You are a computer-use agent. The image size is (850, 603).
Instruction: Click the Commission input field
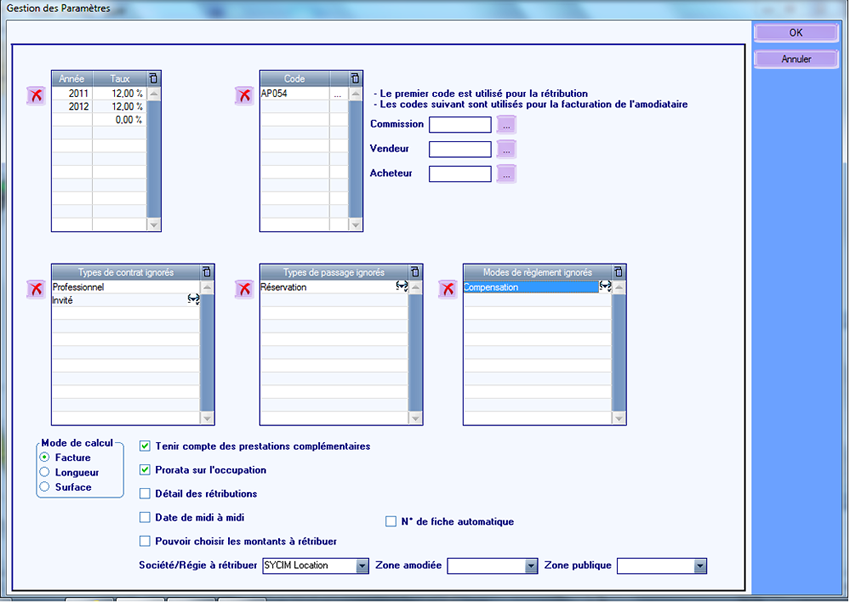coord(460,125)
